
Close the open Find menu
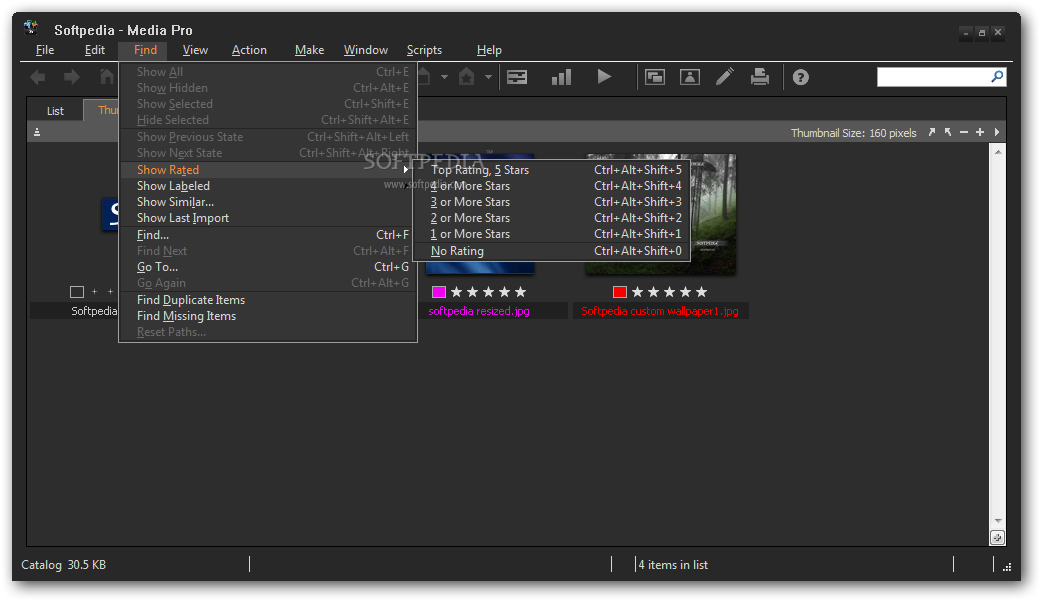pos(145,50)
